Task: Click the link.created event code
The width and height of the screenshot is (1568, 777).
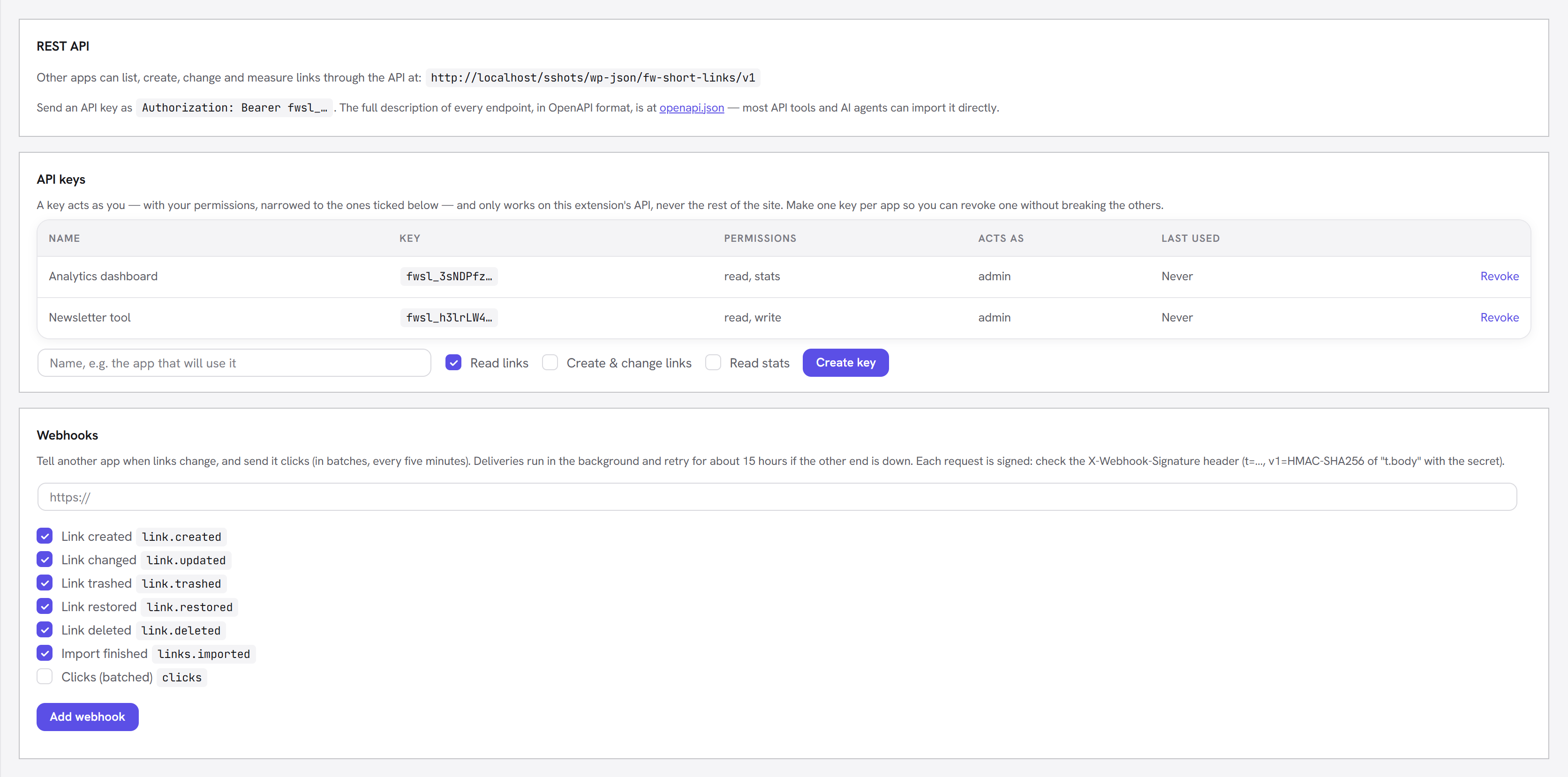Action: pyautogui.click(x=181, y=537)
